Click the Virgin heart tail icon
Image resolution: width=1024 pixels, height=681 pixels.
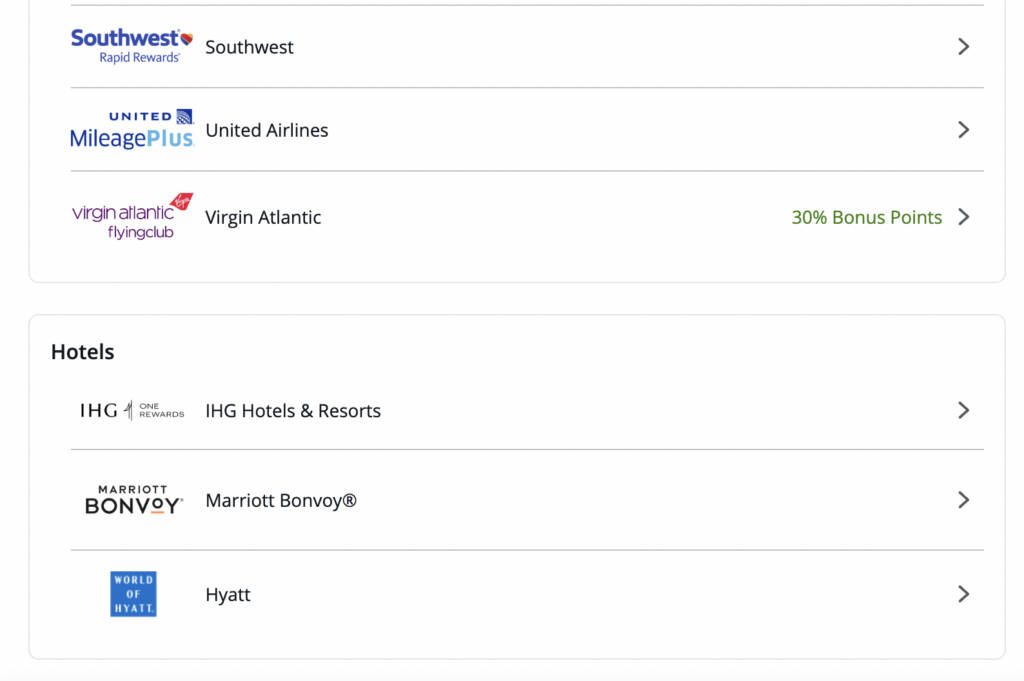pos(183,200)
